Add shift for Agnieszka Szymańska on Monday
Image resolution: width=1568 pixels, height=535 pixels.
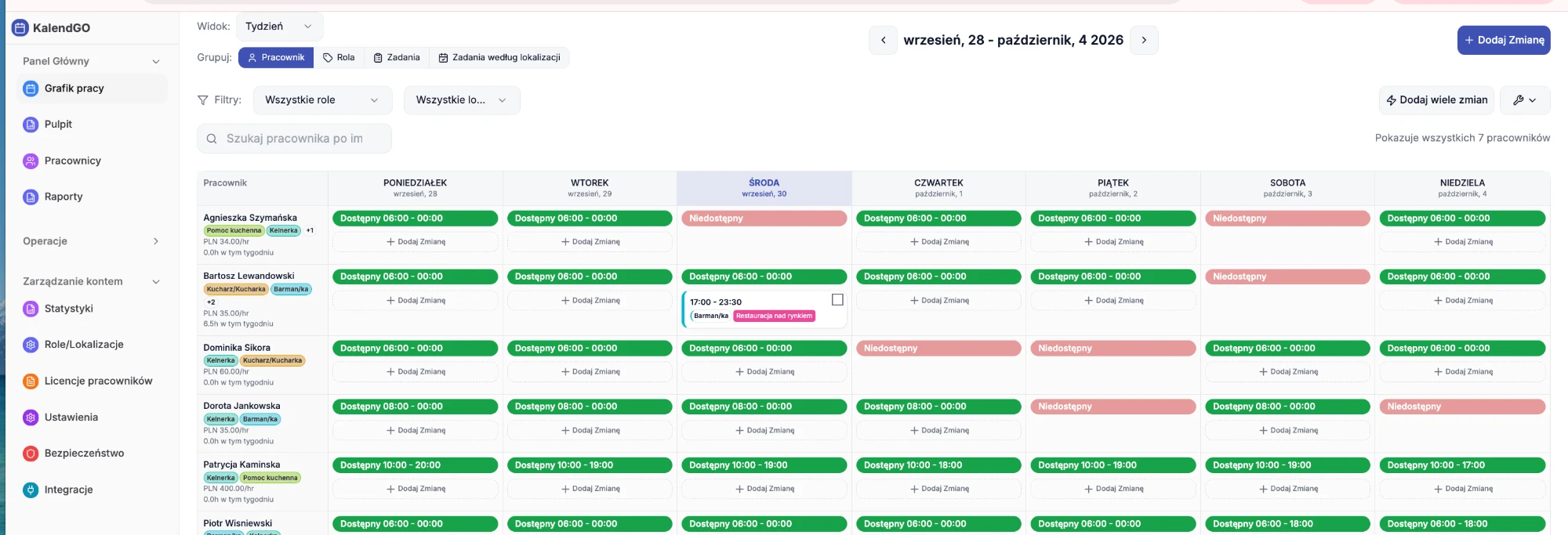(x=416, y=242)
